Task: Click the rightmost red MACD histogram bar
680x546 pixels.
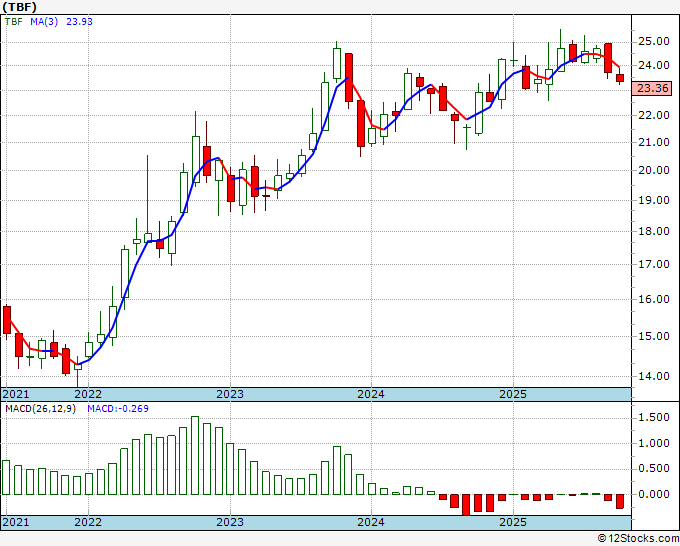Action: point(620,501)
